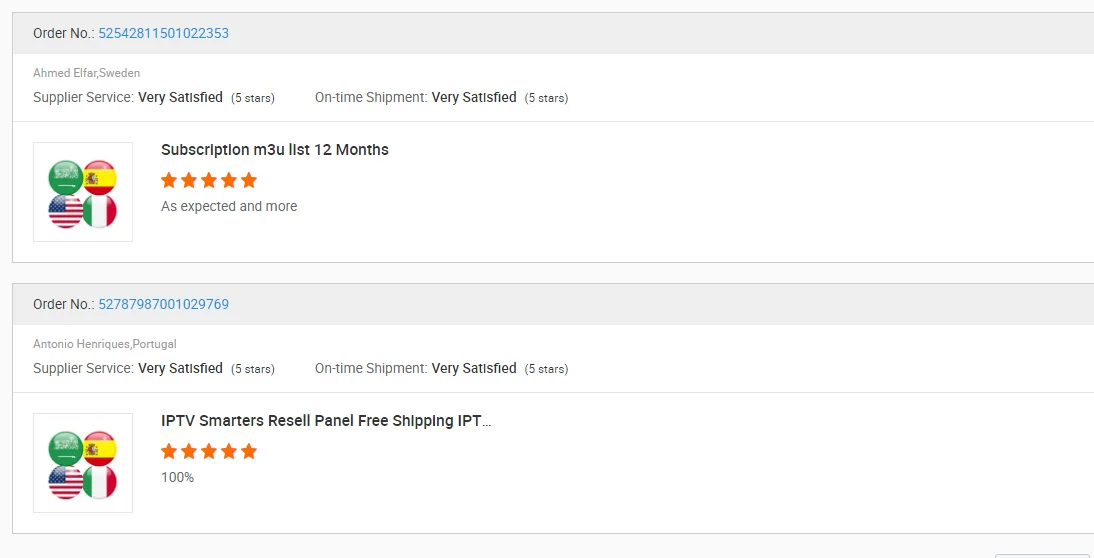Click the fifth star of the m3u list review

(249, 181)
